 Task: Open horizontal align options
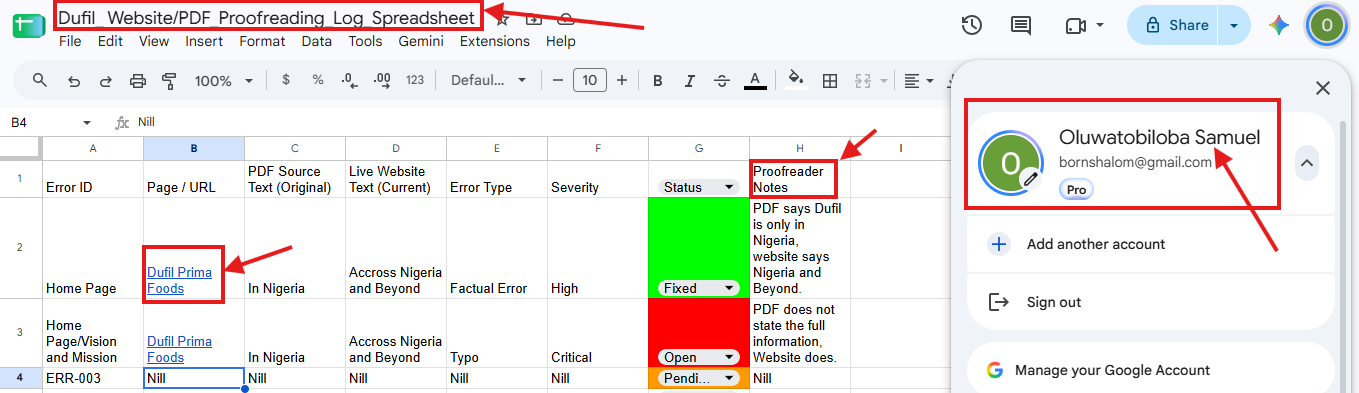click(x=917, y=80)
